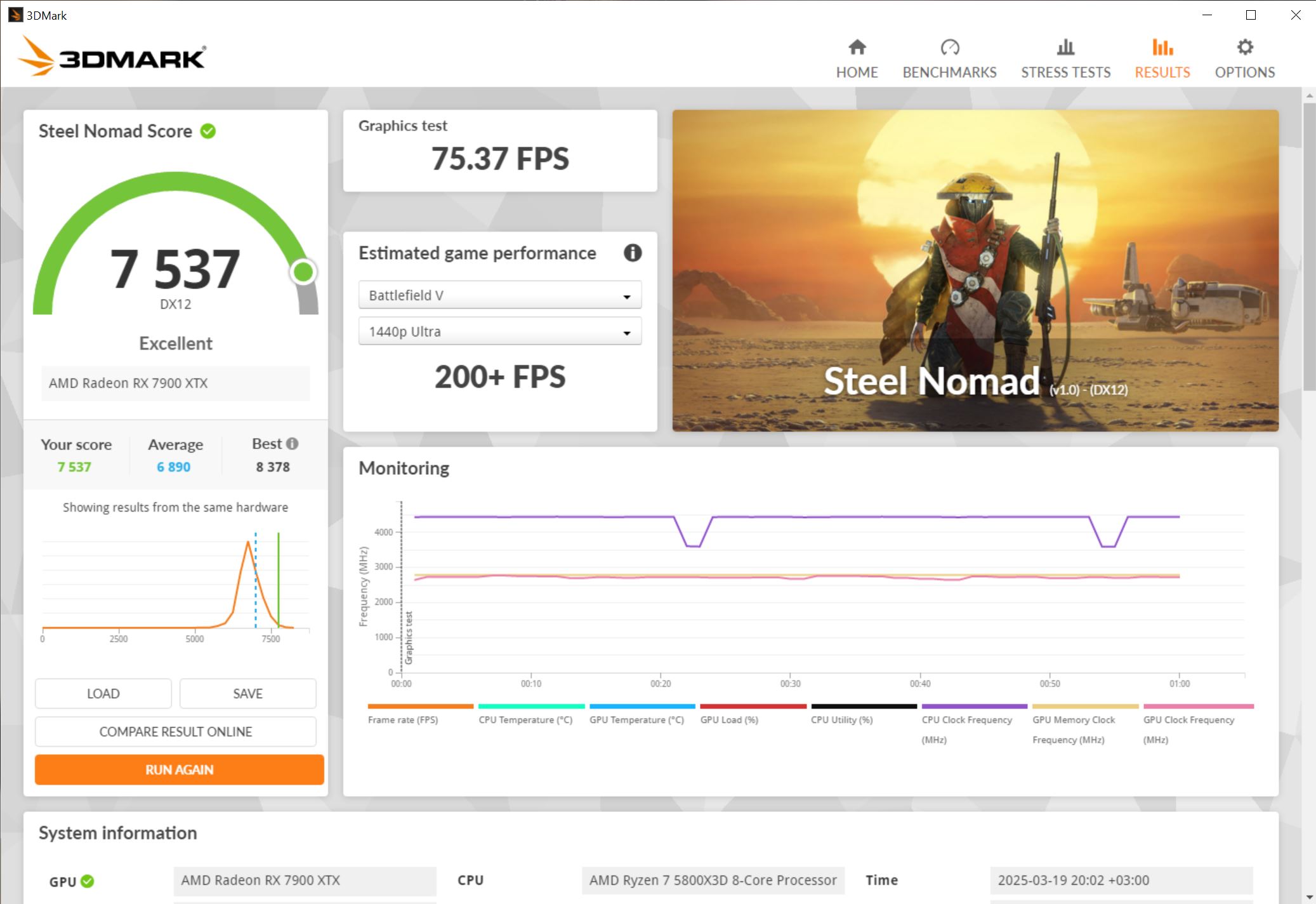Toggle CPU Clock Frequency legend series
The height and width of the screenshot is (904, 1316).
[966, 720]
